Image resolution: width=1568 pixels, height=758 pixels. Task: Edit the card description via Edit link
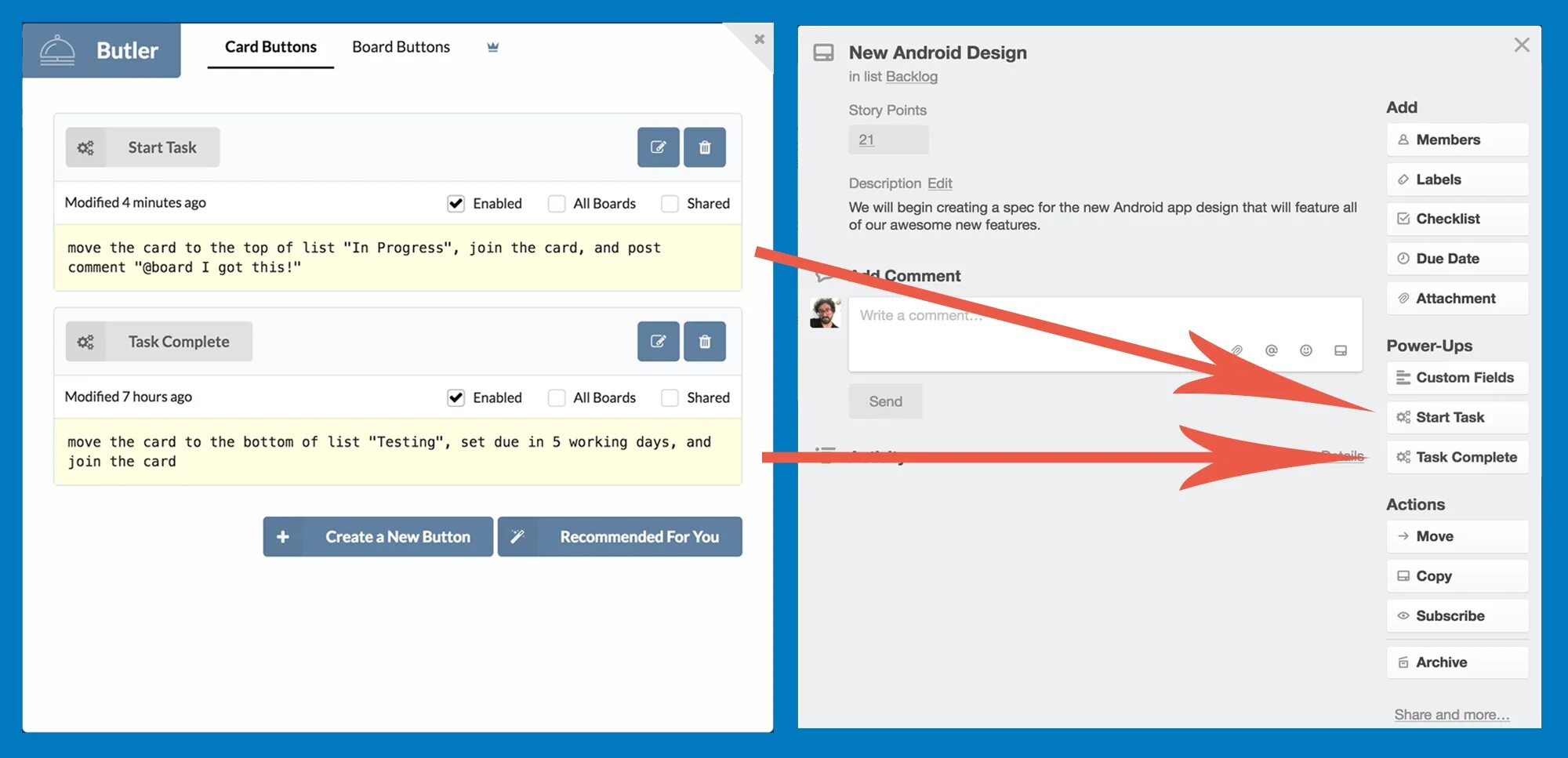point(940,183)
